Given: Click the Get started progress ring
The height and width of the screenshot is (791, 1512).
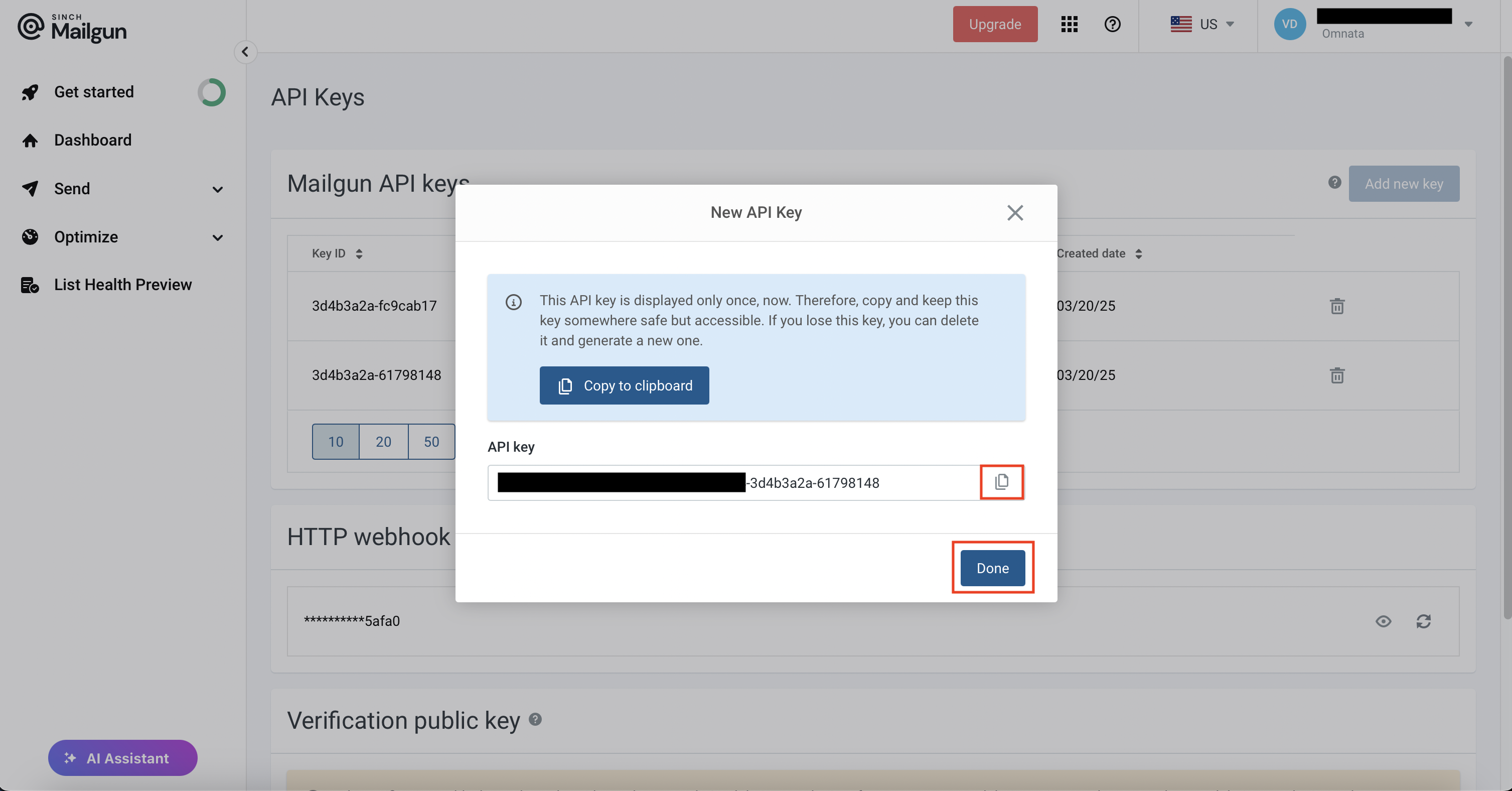Looking at the screenshot, I should (x=211, y=92).
